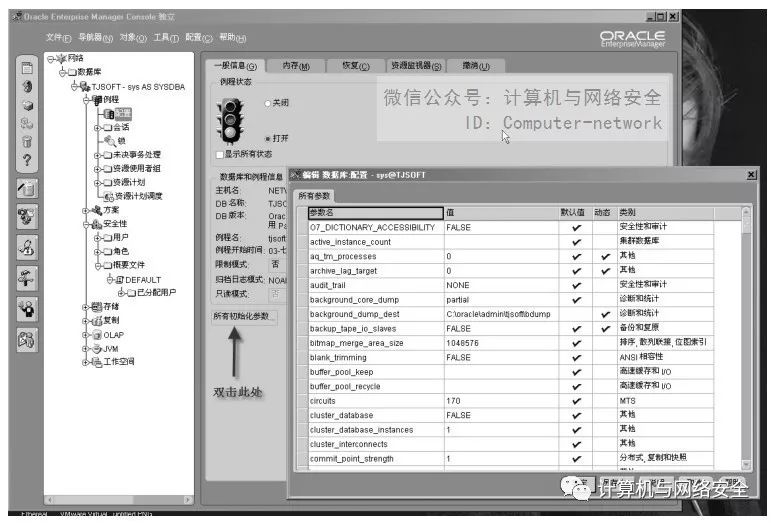
Task: Switch to the 撤消 tab
Action: click(x=476, y=66)
